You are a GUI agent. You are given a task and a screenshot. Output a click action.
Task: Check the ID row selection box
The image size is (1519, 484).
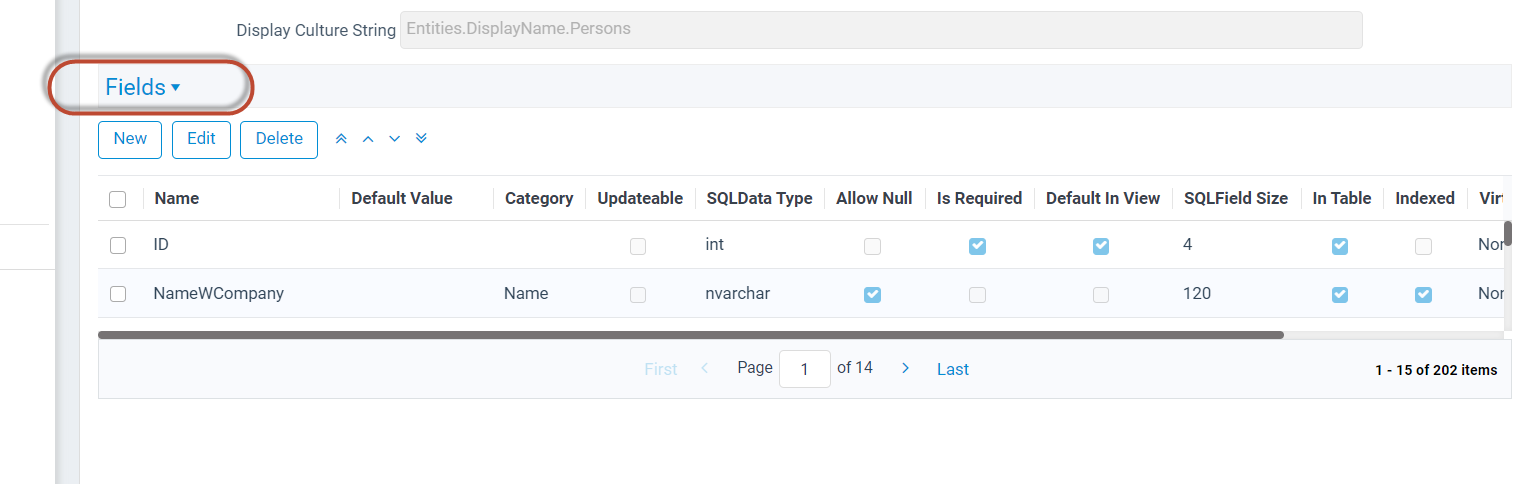point(118,246)
